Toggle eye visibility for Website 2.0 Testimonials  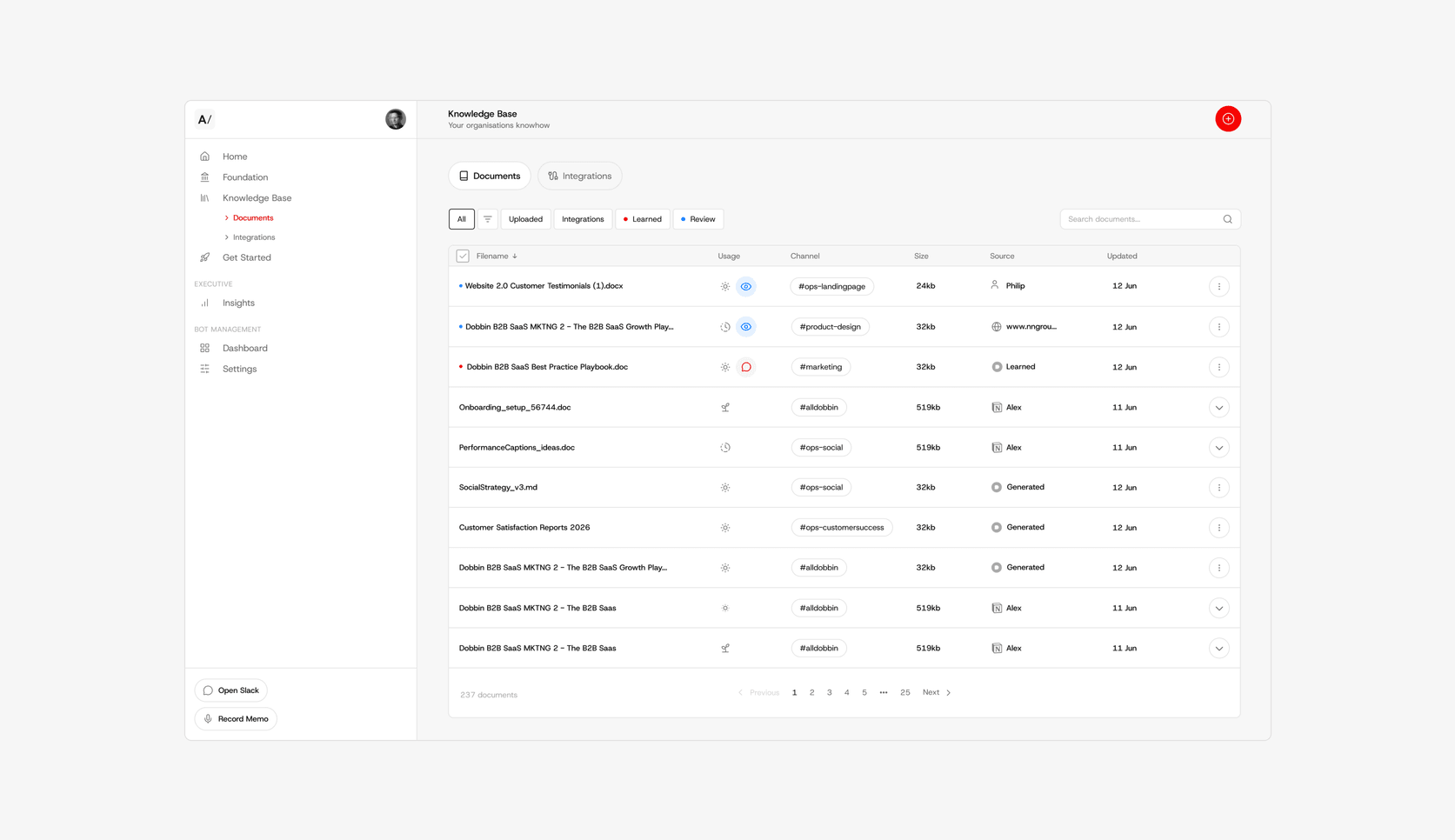746,286
